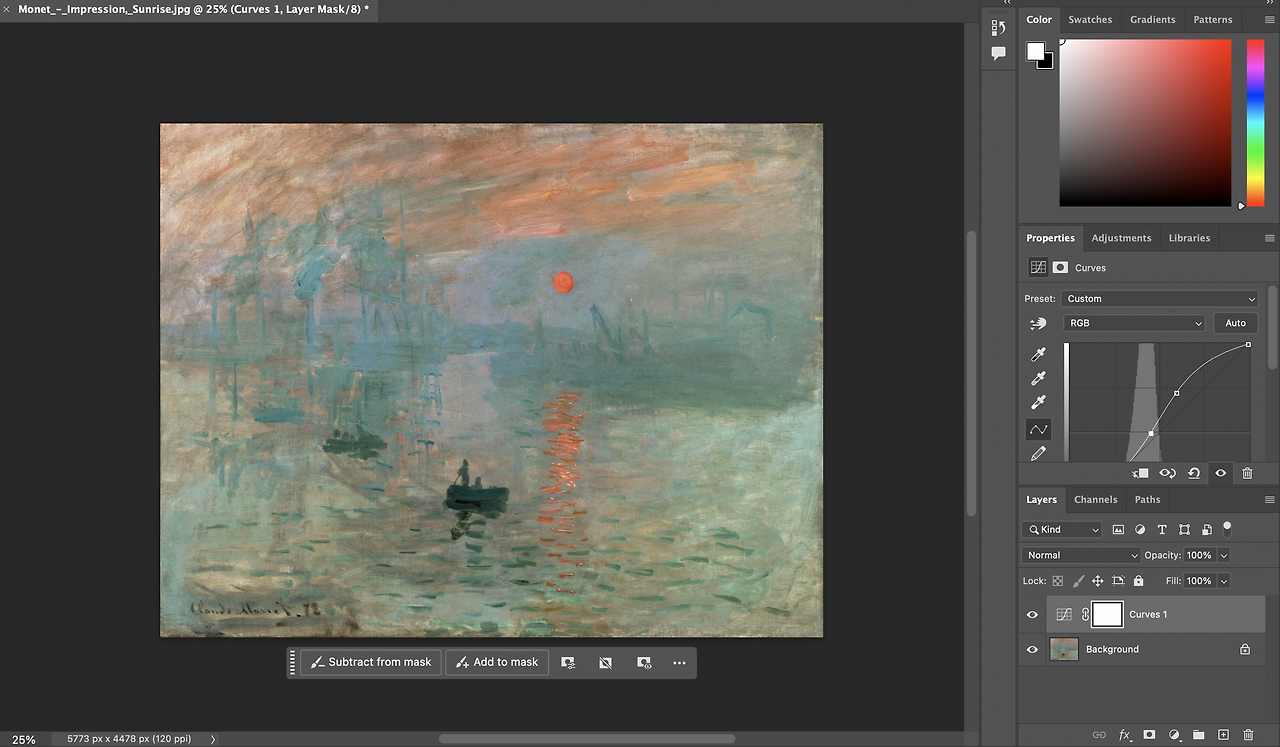Screen dimensions: 1280x747
Task: Open the layer style fx menu
Action: pyautogui.click(x=1124, y=735)
